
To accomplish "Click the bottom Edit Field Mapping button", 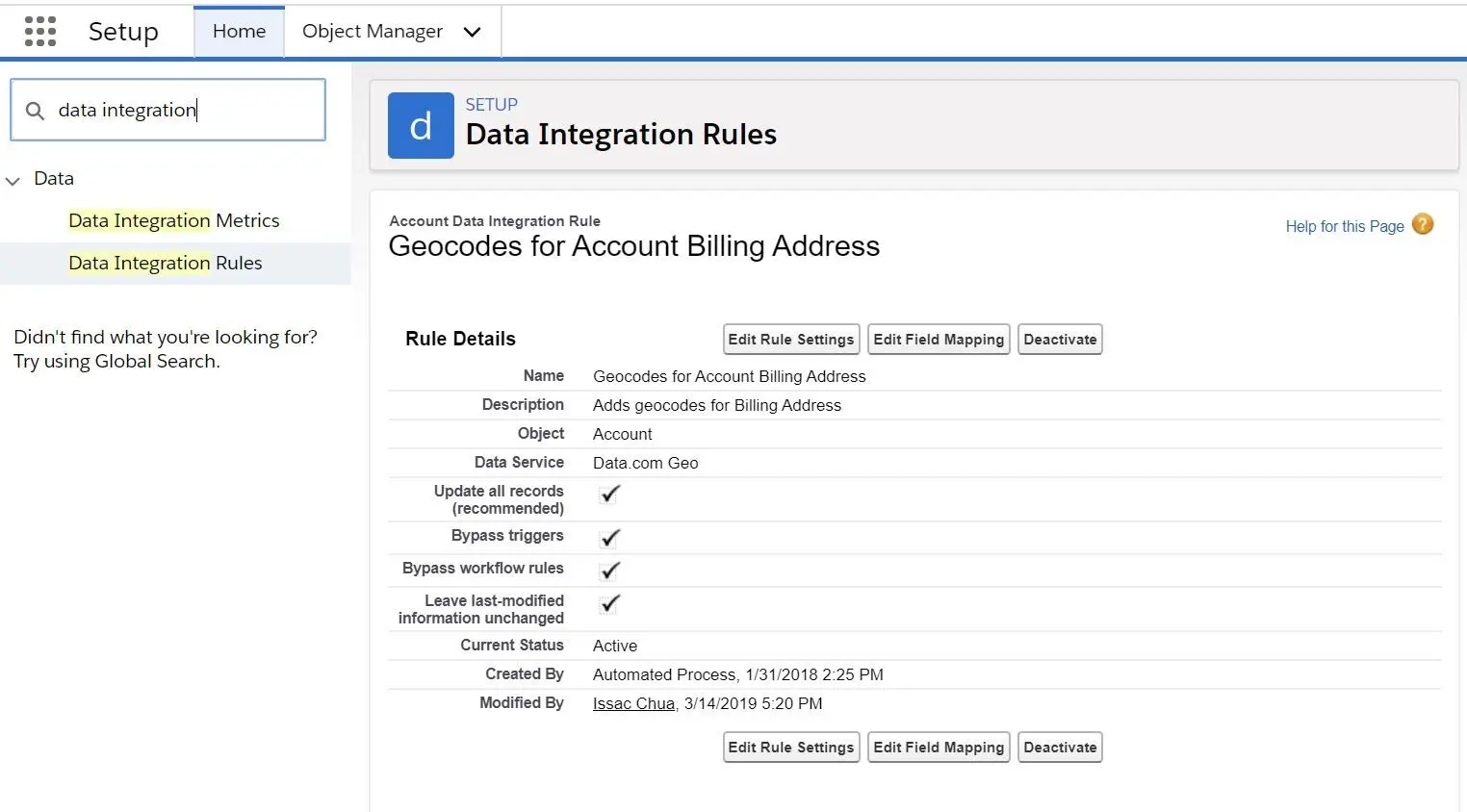I will 939,748.
